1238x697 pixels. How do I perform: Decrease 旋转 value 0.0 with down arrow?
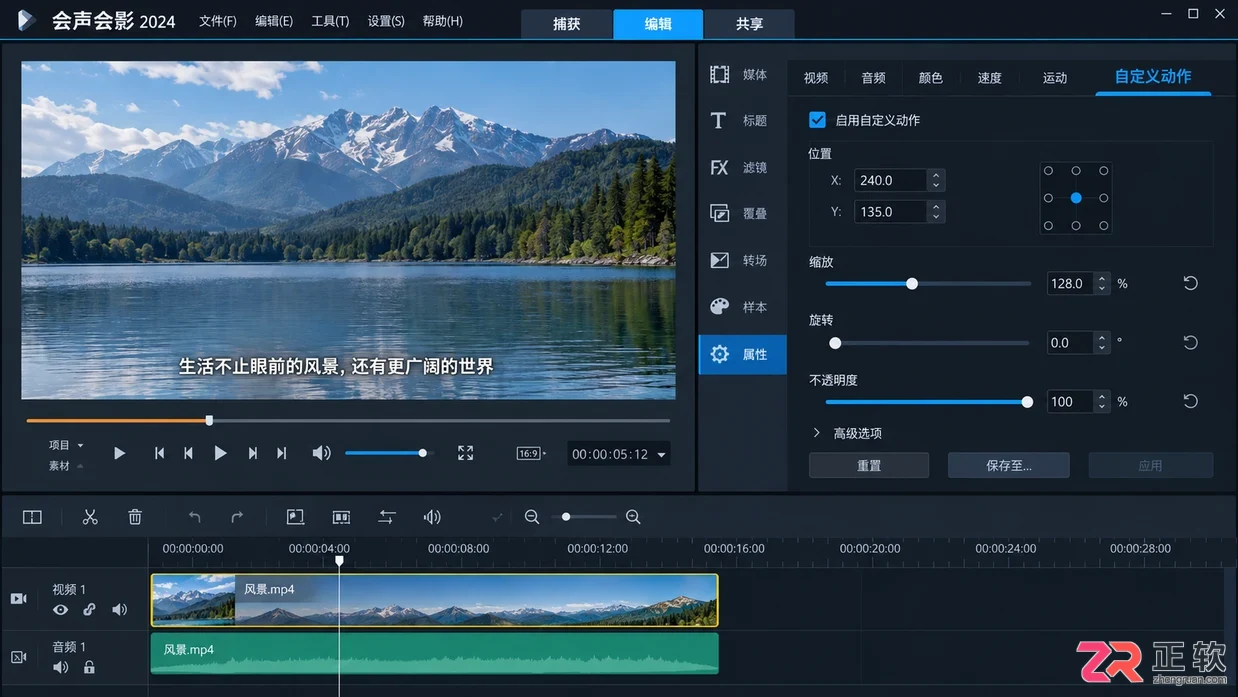tap(1101, 348)
